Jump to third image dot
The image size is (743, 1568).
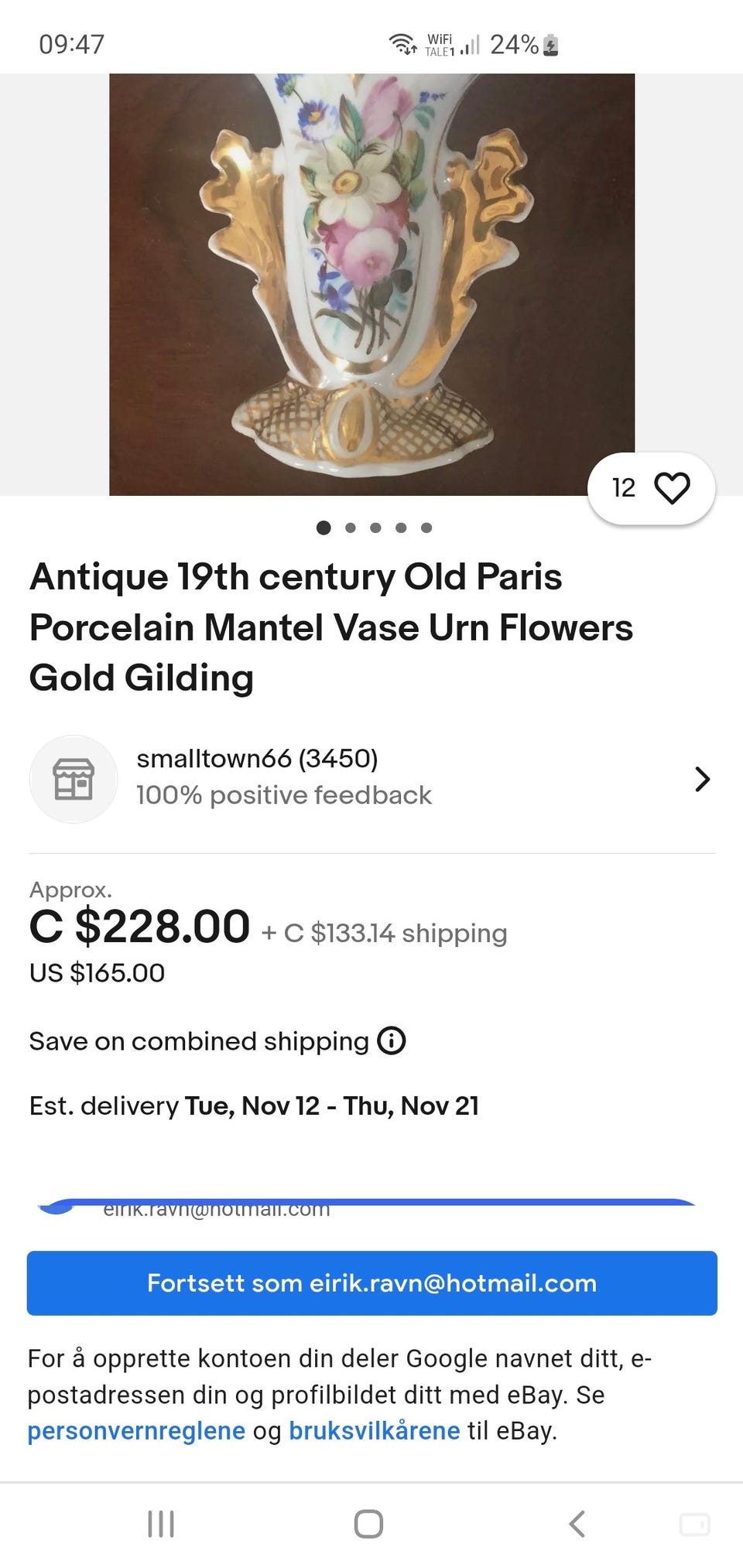[x=375, y=528]
